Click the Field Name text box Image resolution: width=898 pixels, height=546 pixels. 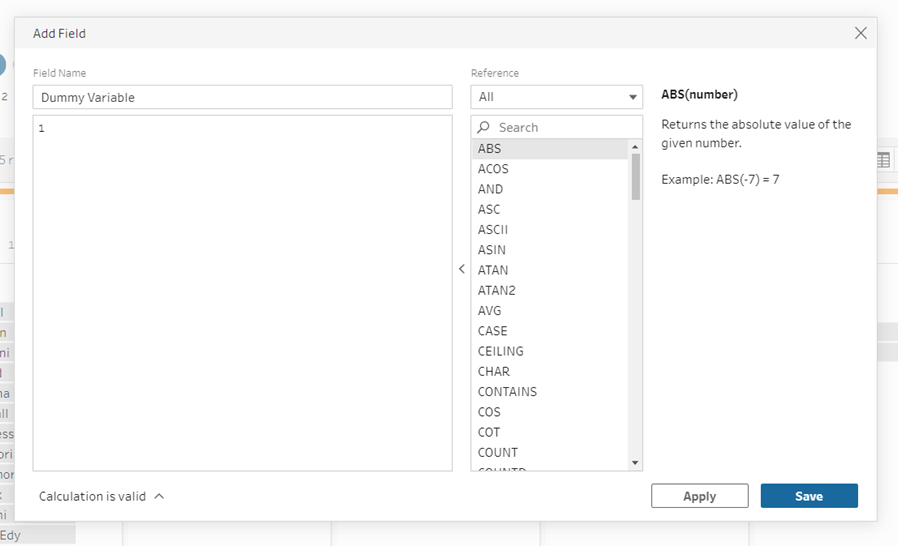pyautogui.click(x=243, y=97)
